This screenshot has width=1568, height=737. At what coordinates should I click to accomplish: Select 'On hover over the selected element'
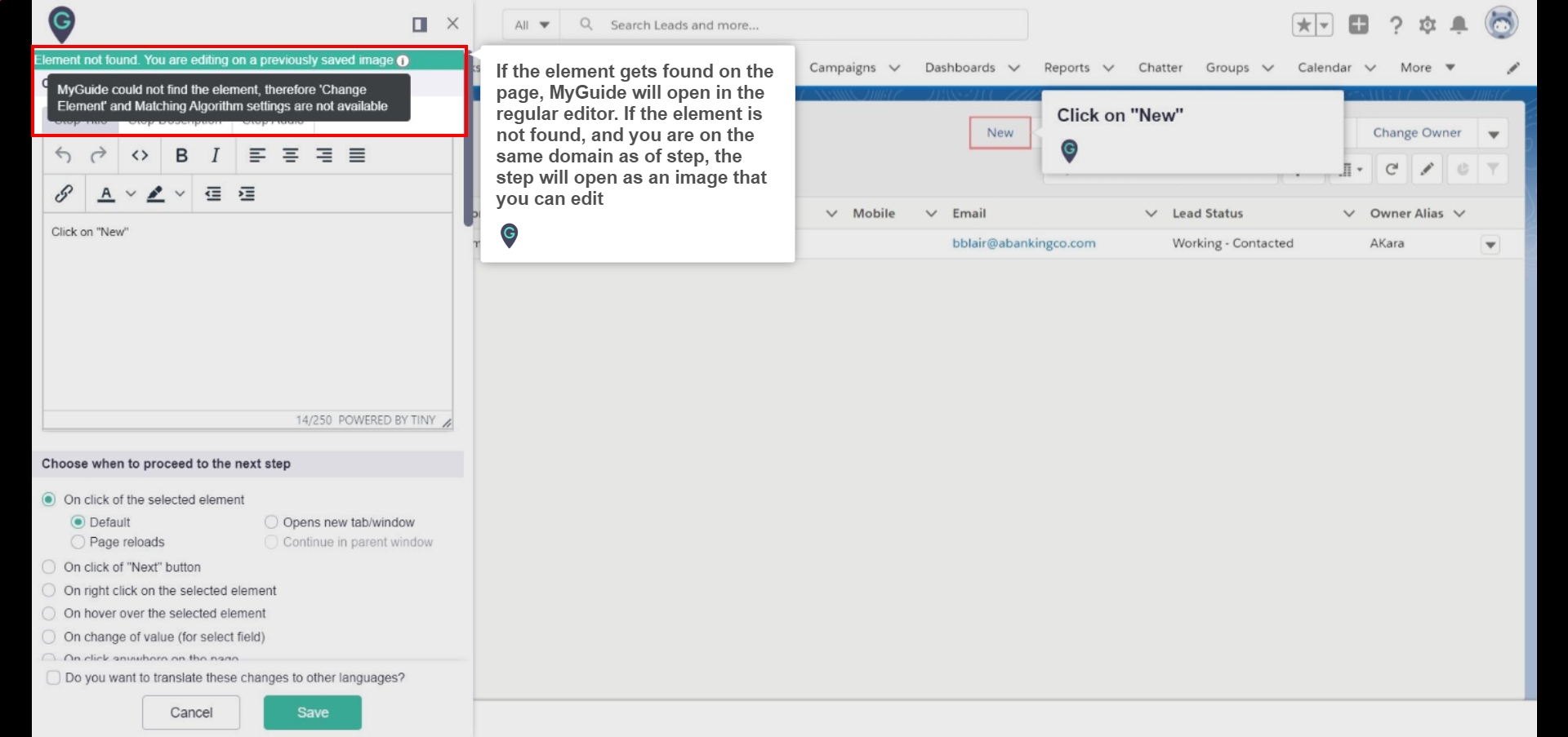coord(49,614)
